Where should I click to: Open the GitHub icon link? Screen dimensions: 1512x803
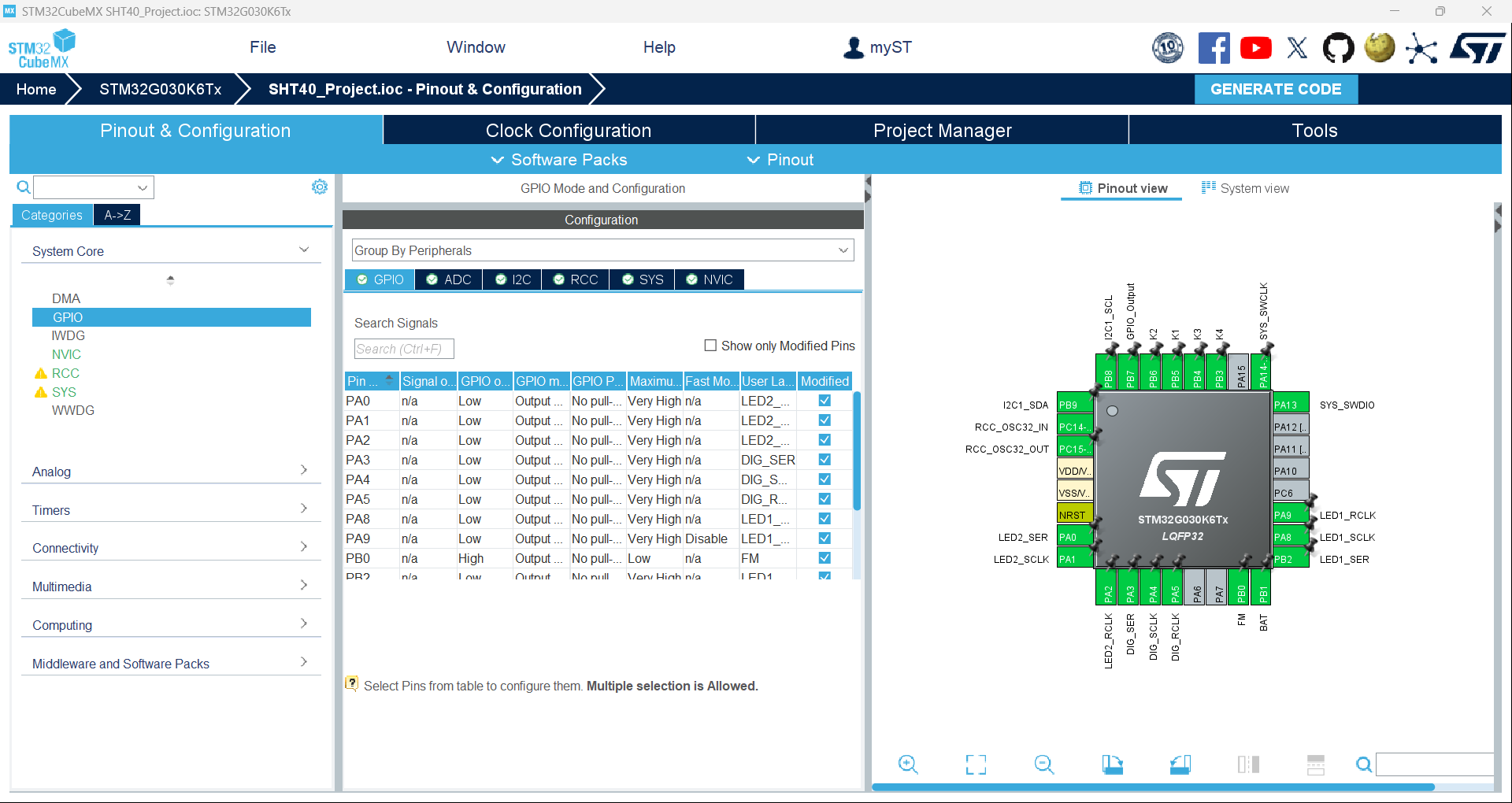(1338, 48)
